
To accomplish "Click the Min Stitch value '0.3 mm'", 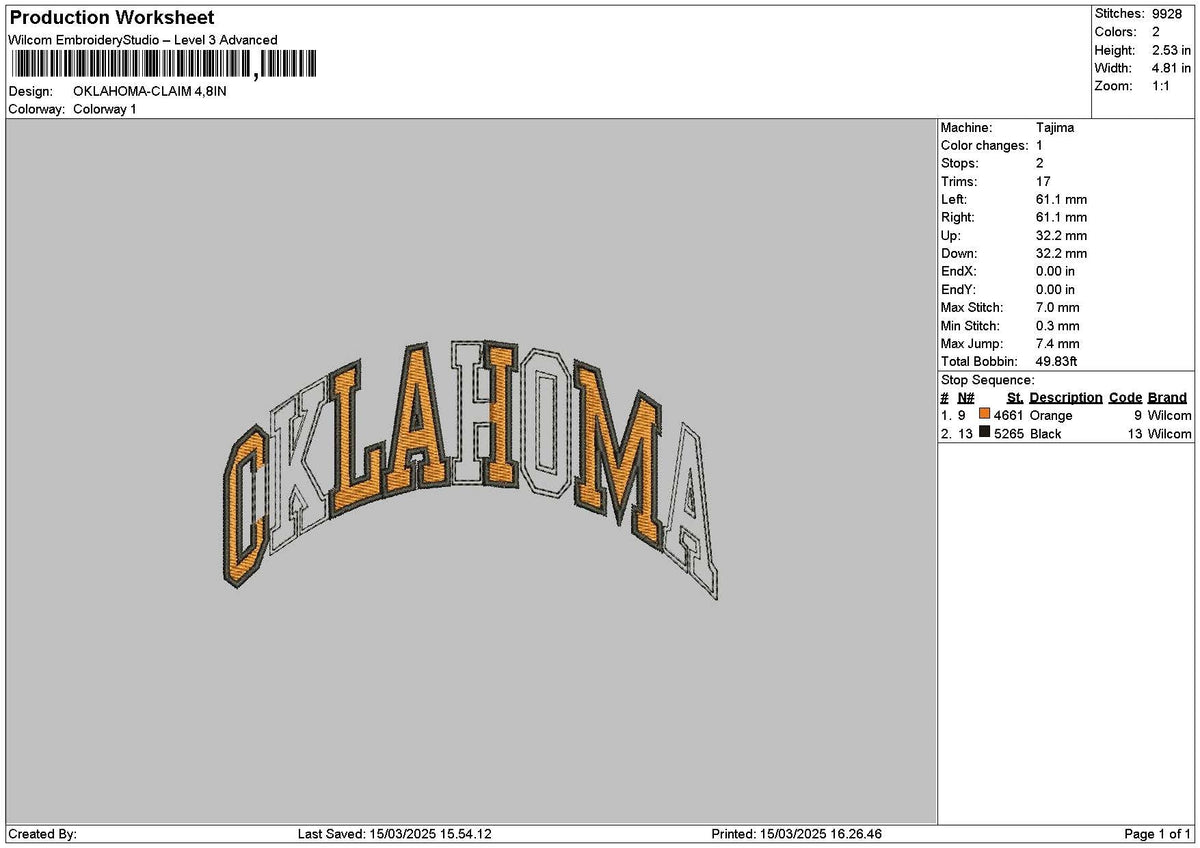I will [x=1058, y=326].
